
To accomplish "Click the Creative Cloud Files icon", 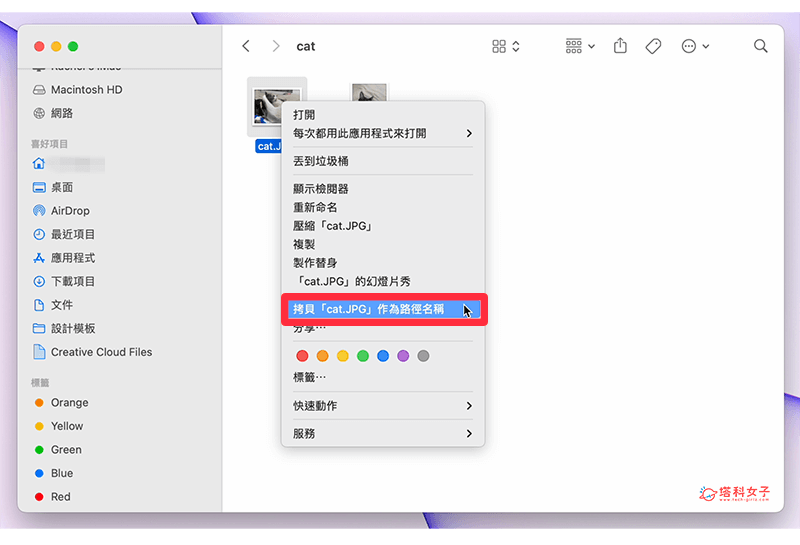I will click(x=39, y=352).
